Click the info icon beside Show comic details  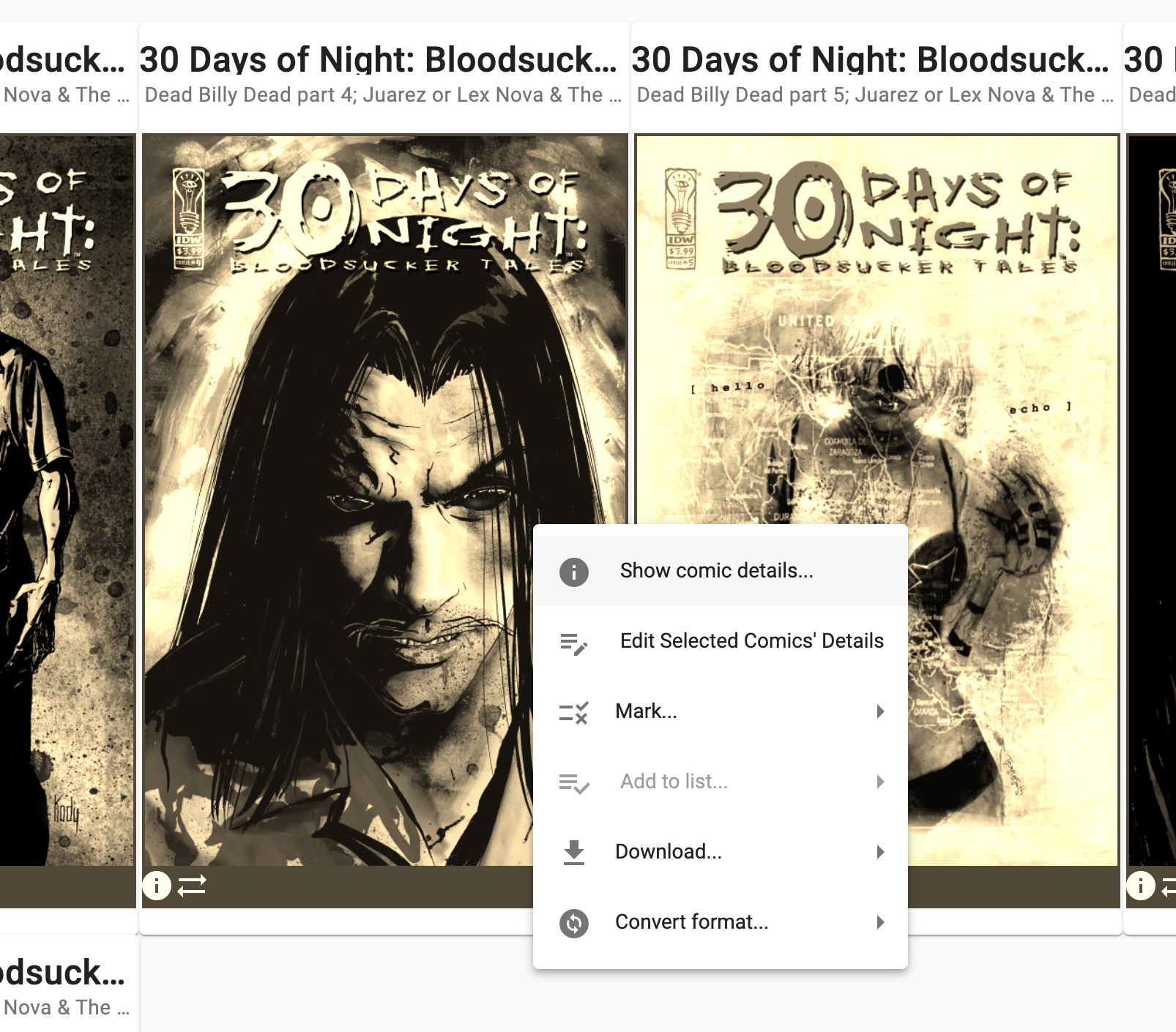[x=574, y=572]
